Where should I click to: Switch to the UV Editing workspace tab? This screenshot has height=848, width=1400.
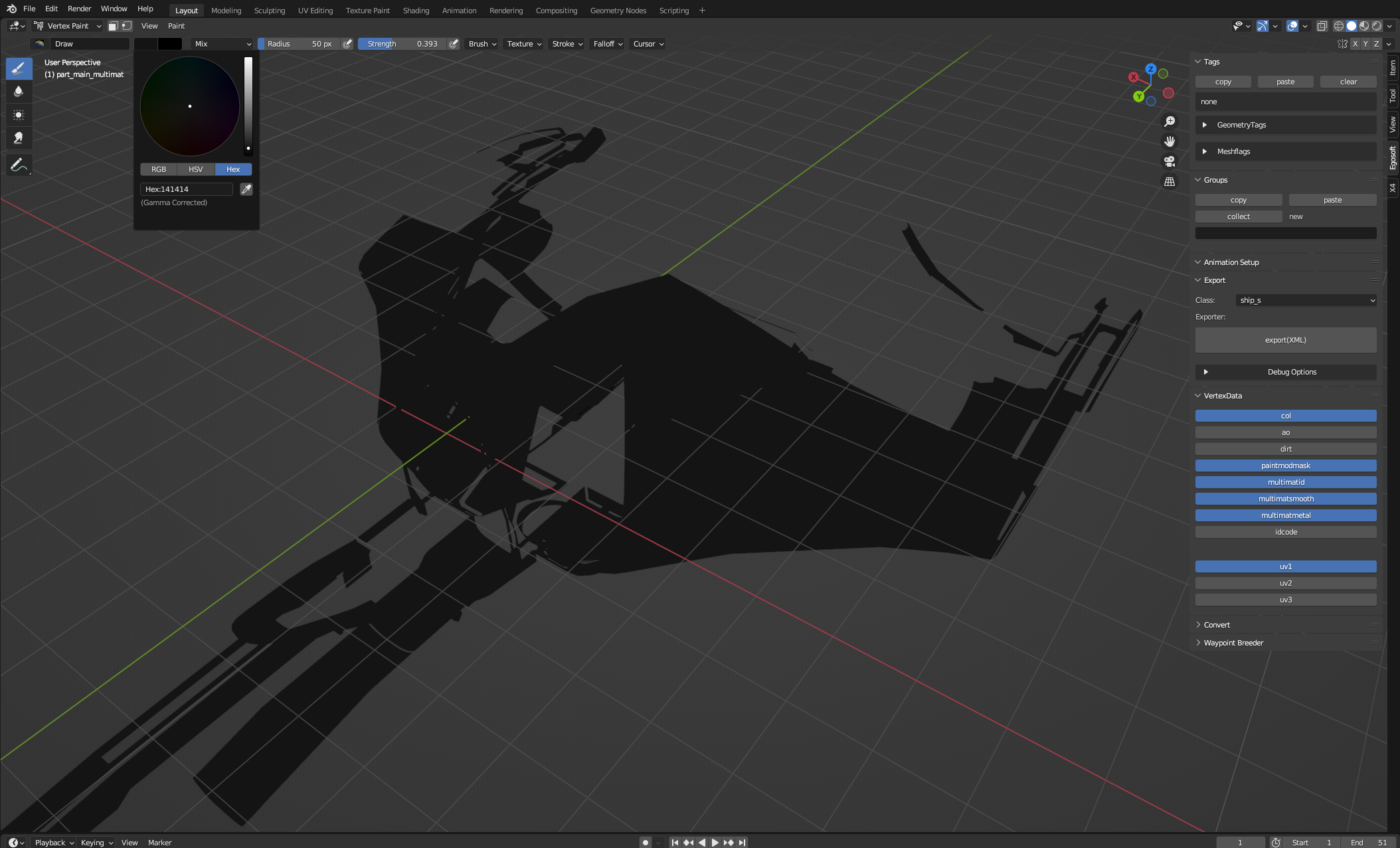(315, 11)
